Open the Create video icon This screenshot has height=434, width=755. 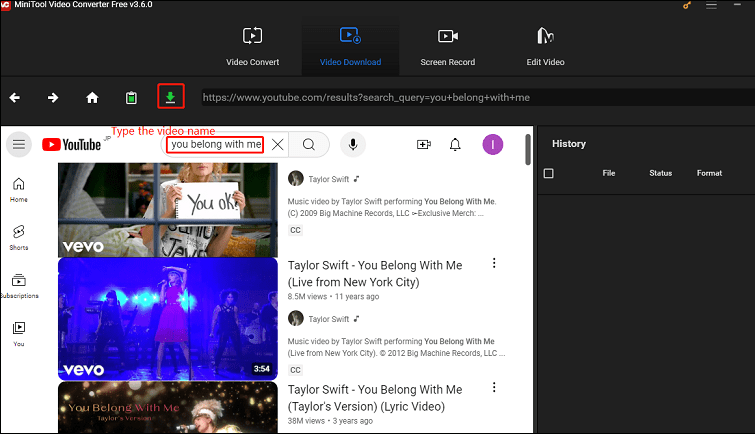pyautogui.click(x=424, y=145)
